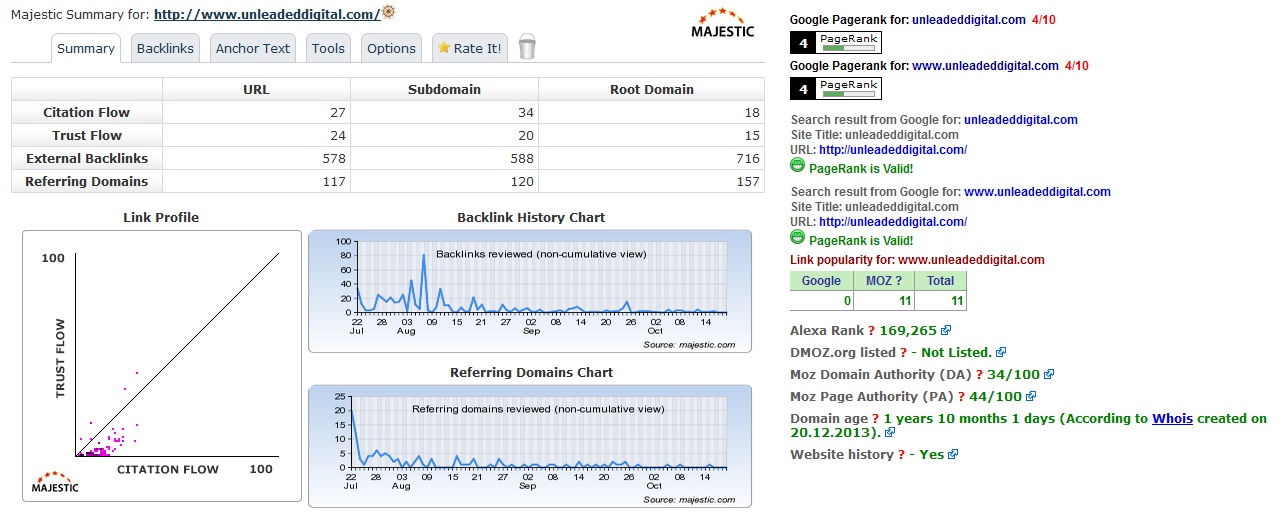Click the Majestic logo at the top right of the summary

pos(723,23)
